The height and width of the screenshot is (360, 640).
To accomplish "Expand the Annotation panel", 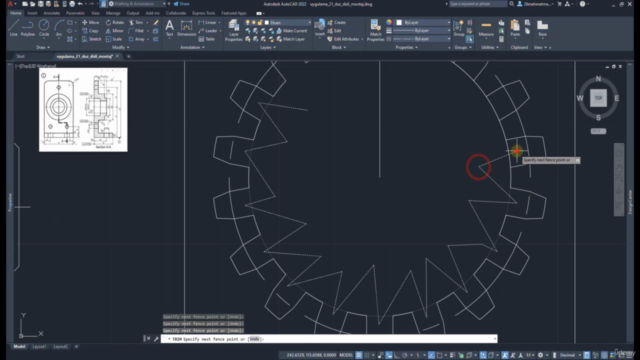I will tap(192, 47).
